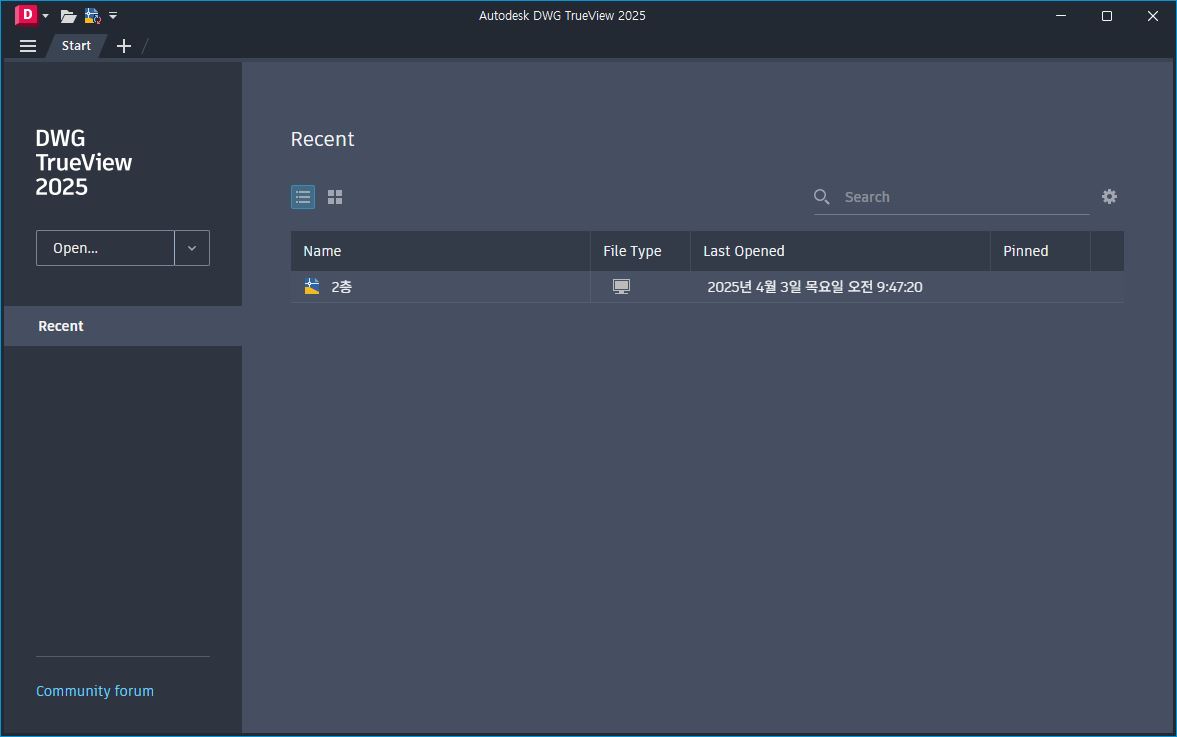Viewport: 1177px width, 737px height.
Task: Sort by File Type column header
Action: [640, 251]
